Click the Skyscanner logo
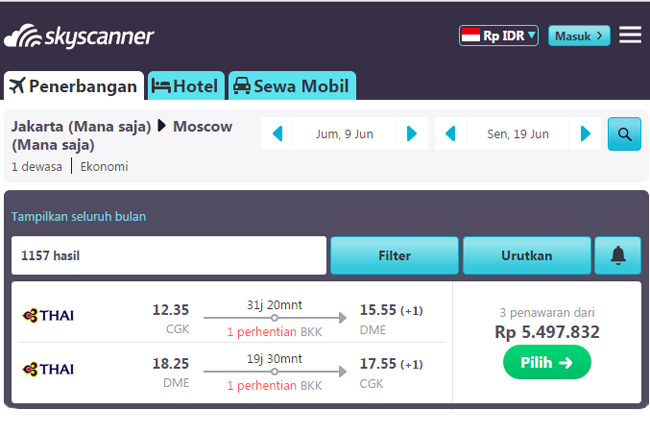 (x=79, y=38)
